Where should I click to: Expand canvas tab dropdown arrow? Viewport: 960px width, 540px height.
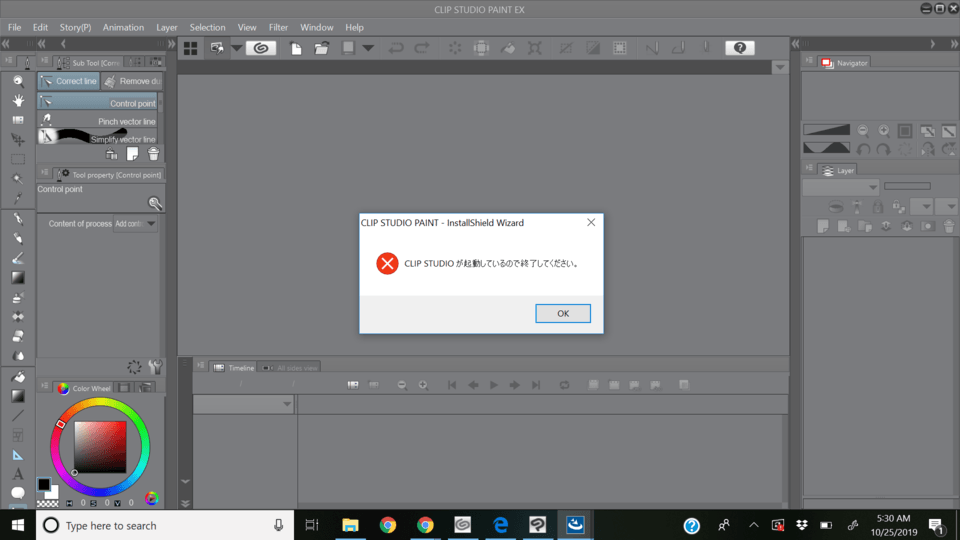click(x=779, y=67)
